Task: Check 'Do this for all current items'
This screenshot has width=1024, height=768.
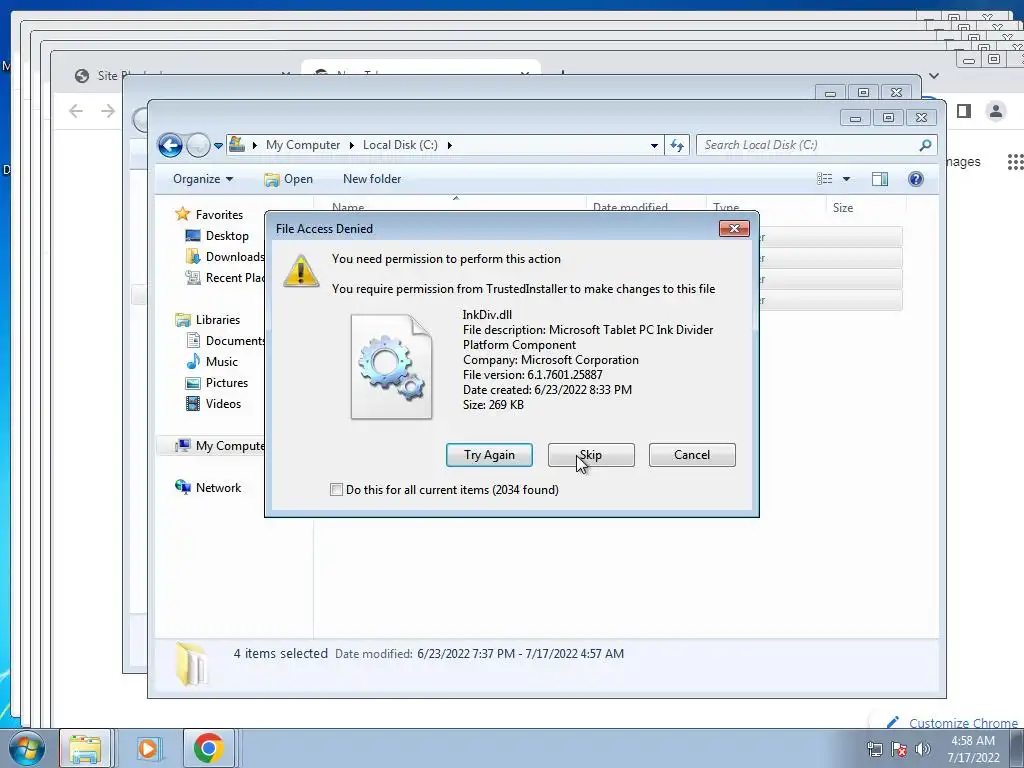Action: click(x=336, y=490)
